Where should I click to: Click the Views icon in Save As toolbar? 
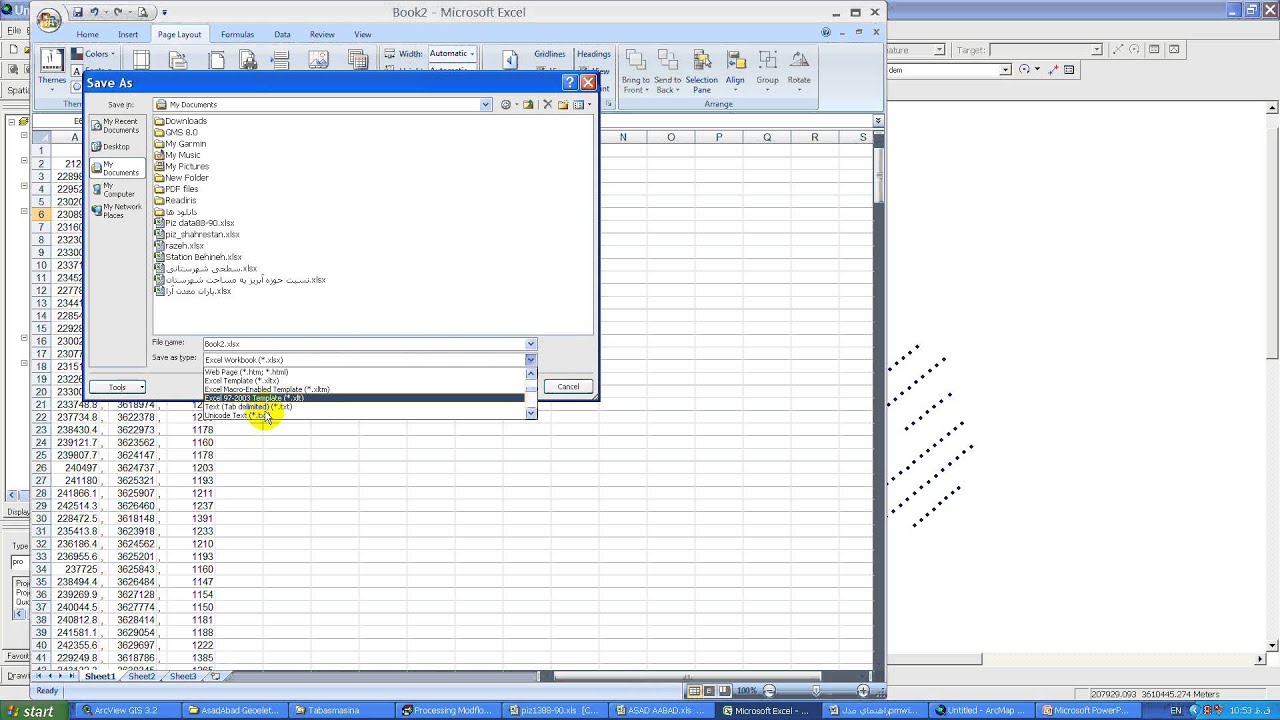pyautogui.click(x=579, y=104)
